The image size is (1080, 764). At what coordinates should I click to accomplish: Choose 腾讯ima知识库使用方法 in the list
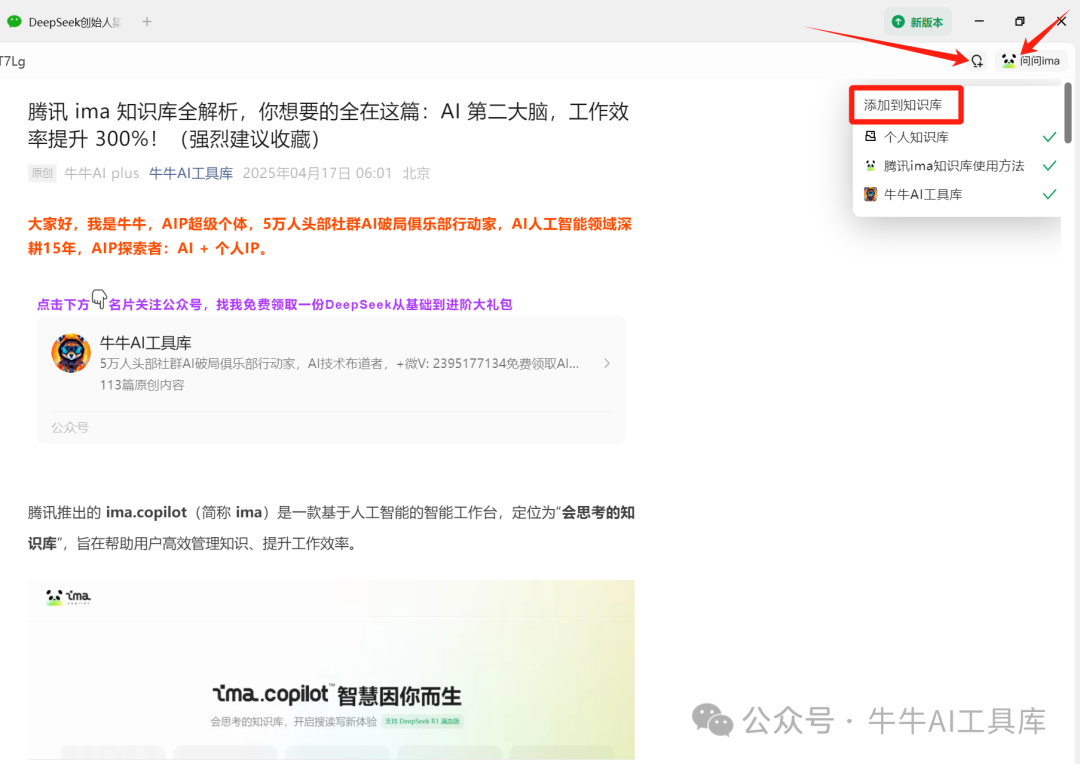(x=959, y=166)
